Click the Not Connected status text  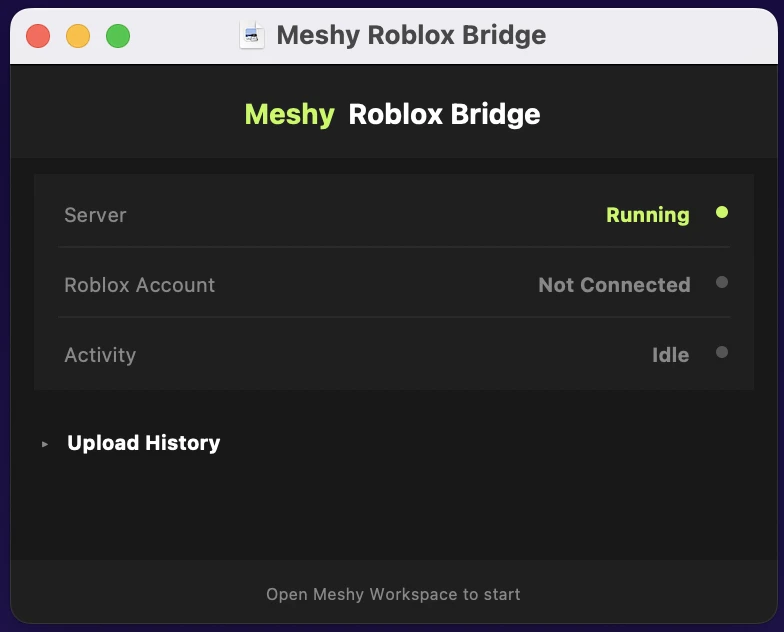[614, 285]
